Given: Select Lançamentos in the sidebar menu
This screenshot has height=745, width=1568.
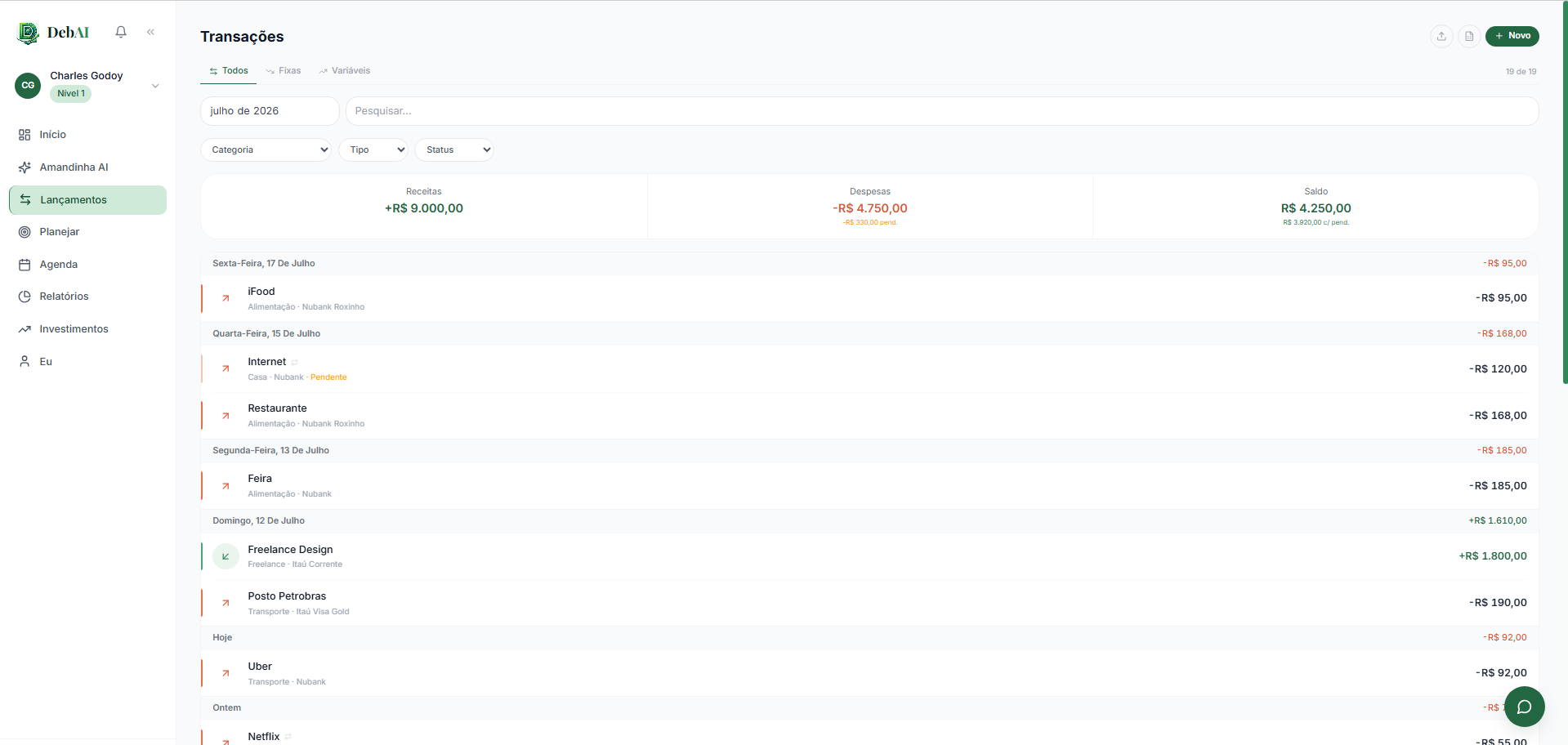Looking at the screenshot, I should coord(87,200).
